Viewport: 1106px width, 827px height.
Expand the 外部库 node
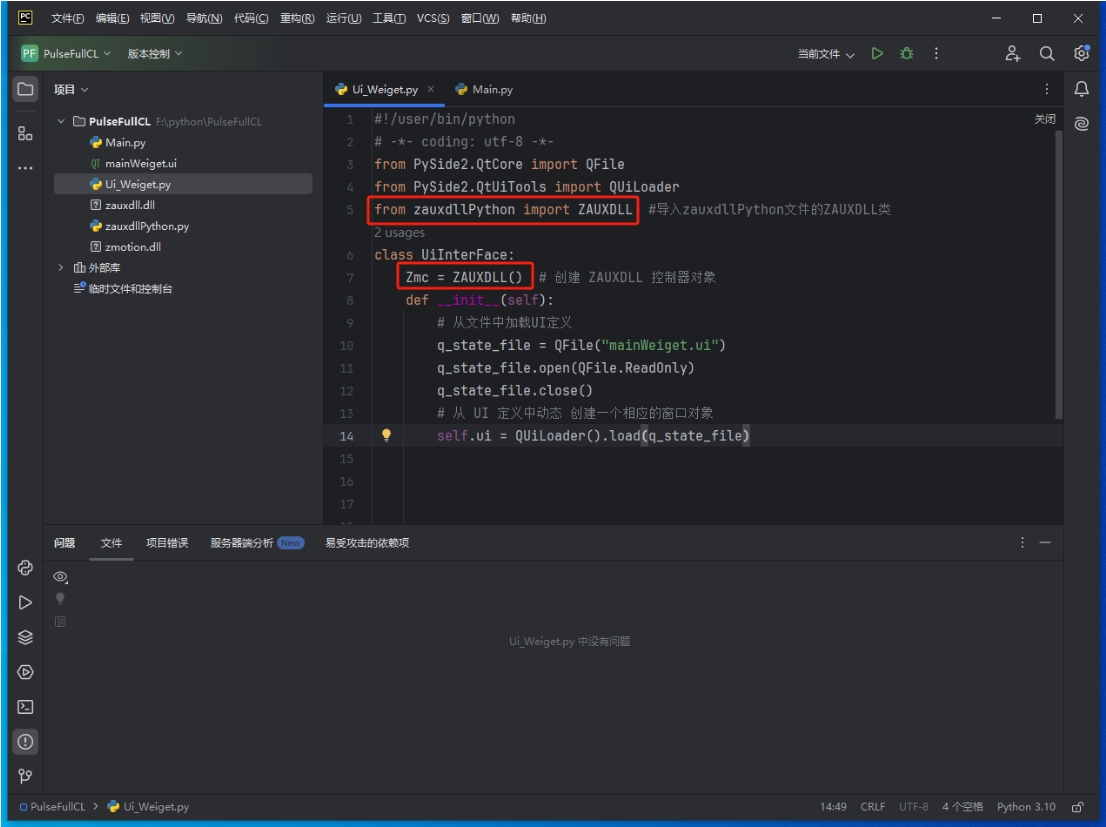(x=61, y=267)
